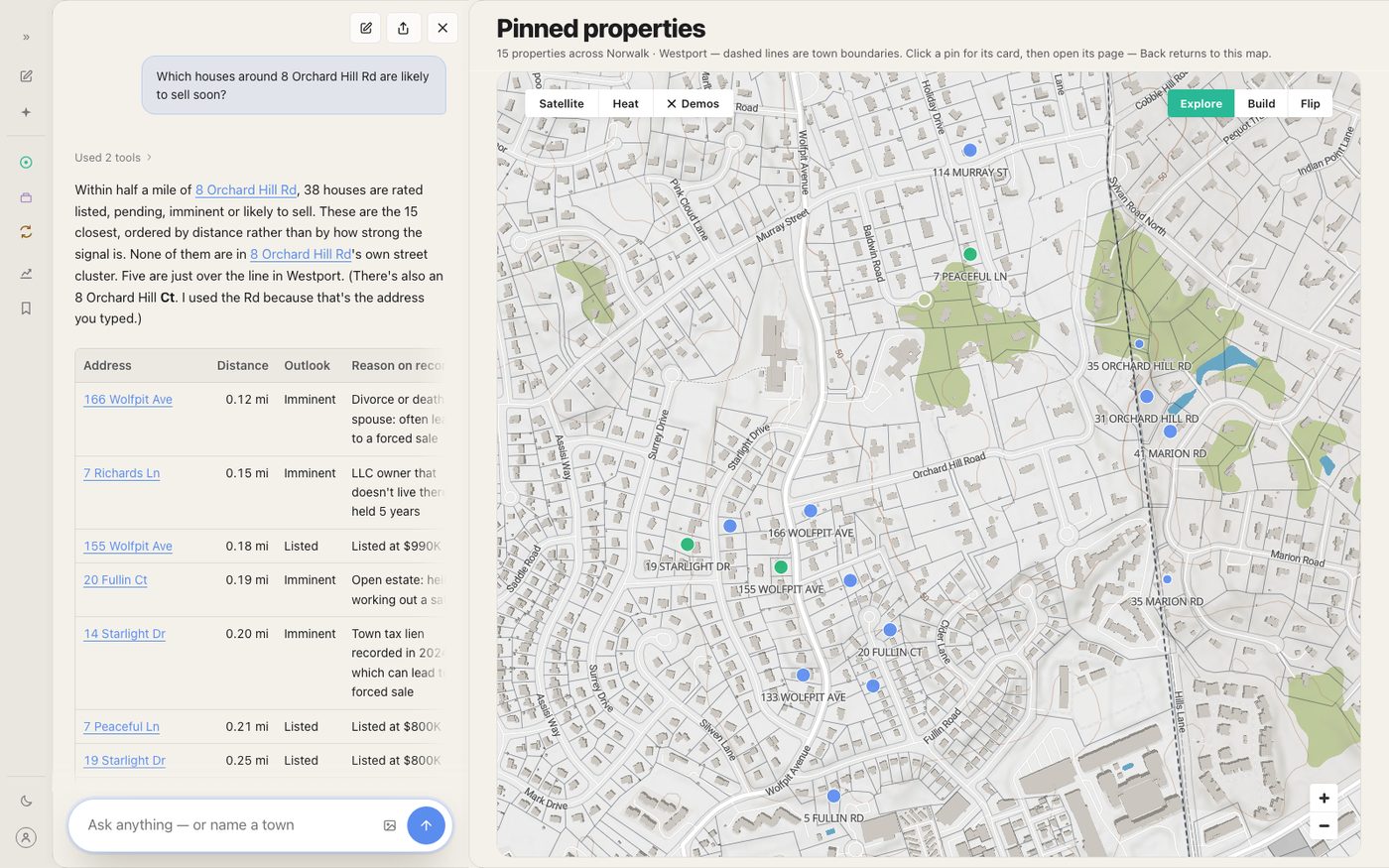Send message with blue arrow button
This screenshot has width=1389, height=868.
point(426,825)
